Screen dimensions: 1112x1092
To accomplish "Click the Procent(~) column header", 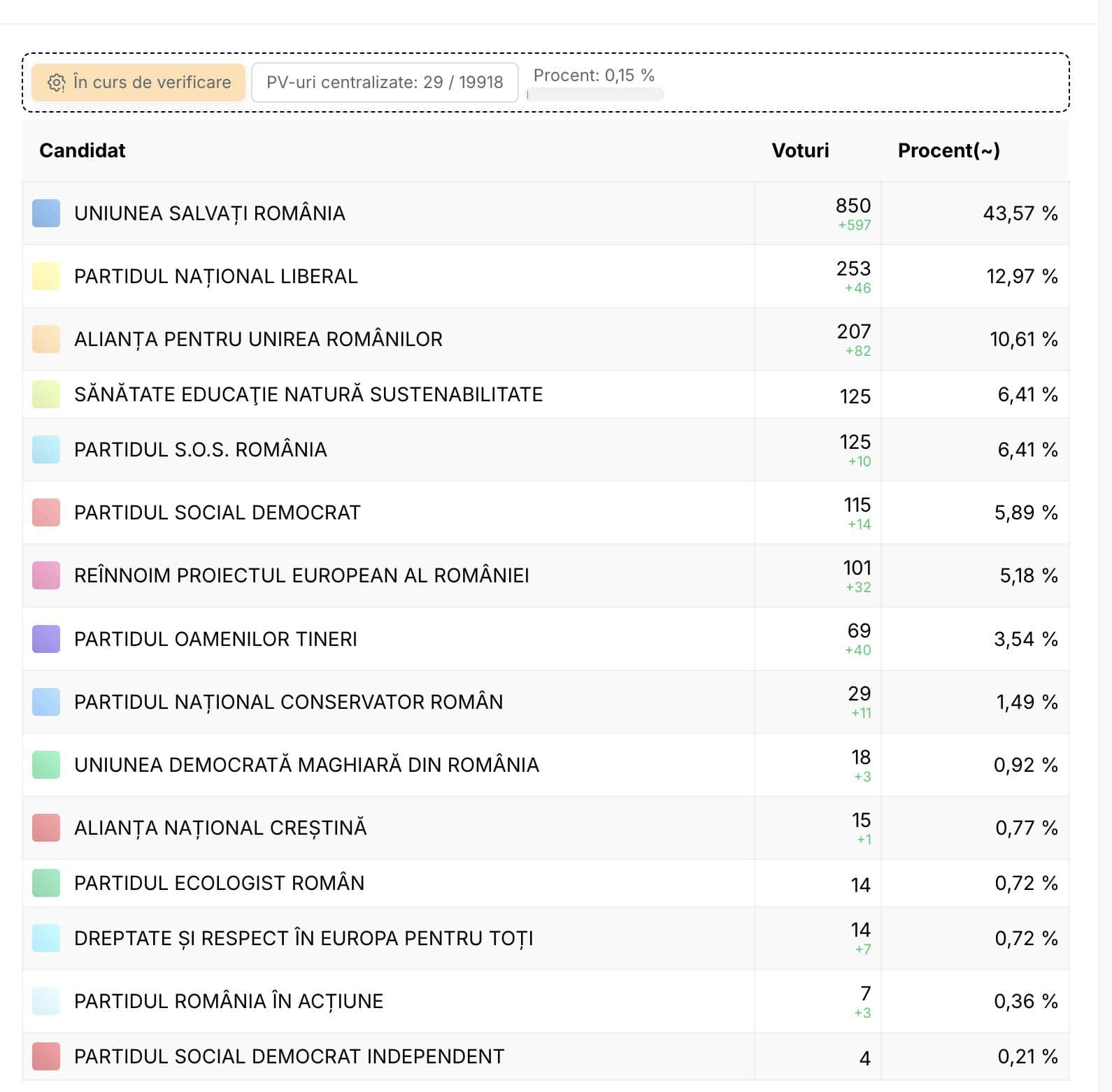I will pyautogui.click(x=948, y=150).
